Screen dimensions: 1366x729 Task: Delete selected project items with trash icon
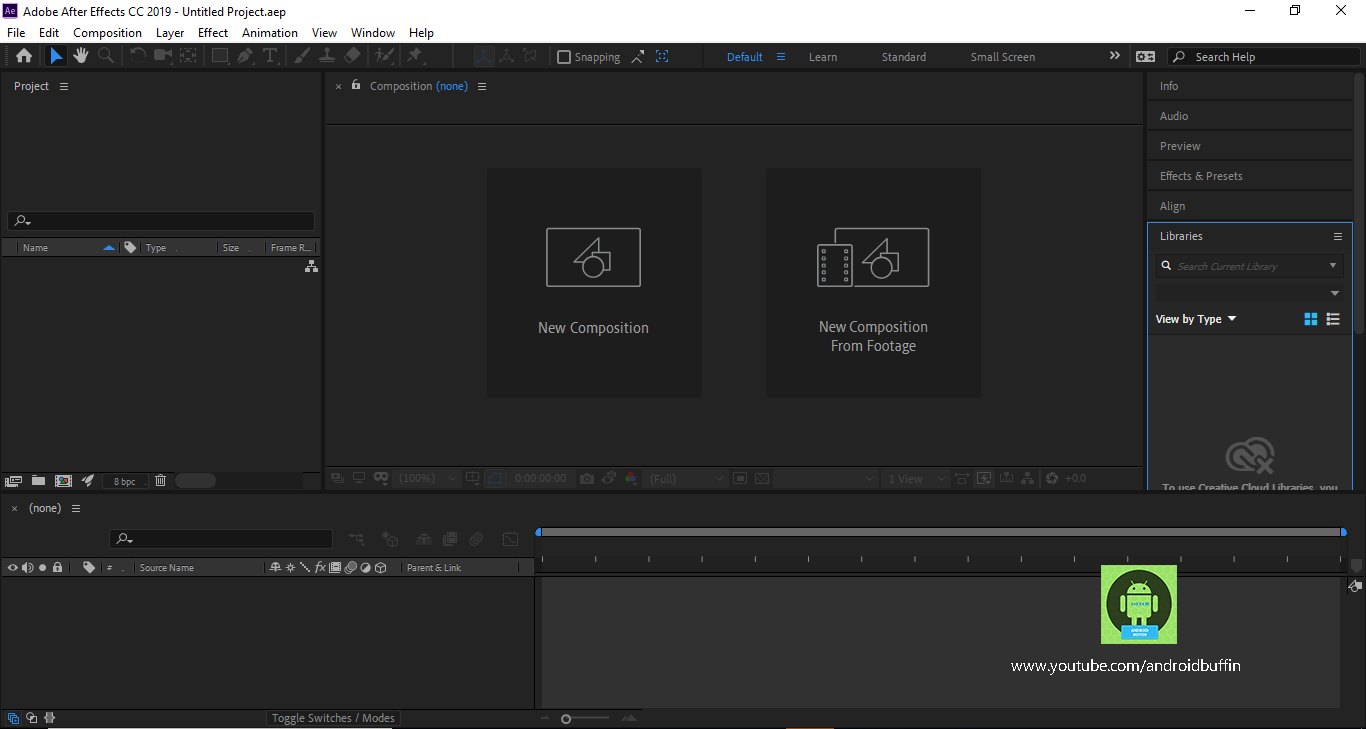click(x=160, y=481)
